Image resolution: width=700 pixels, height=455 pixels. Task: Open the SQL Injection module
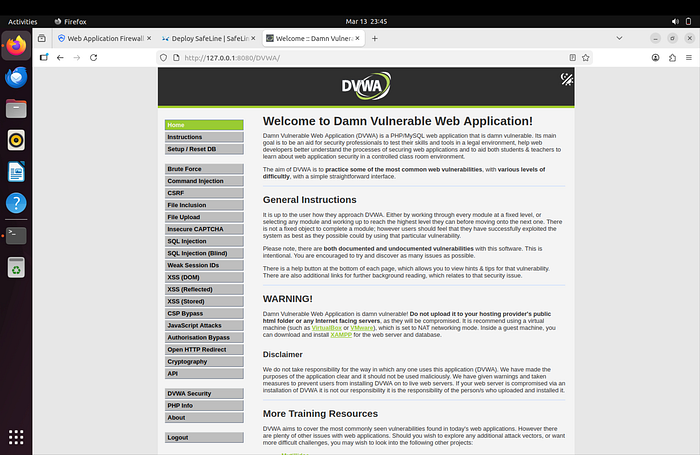[204, 241]
